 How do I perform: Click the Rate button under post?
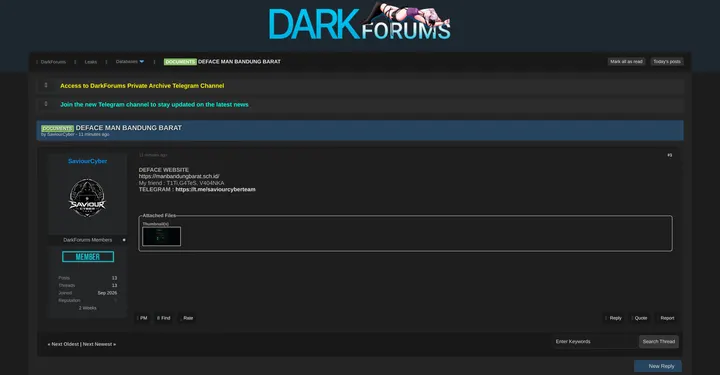(188, 318)
